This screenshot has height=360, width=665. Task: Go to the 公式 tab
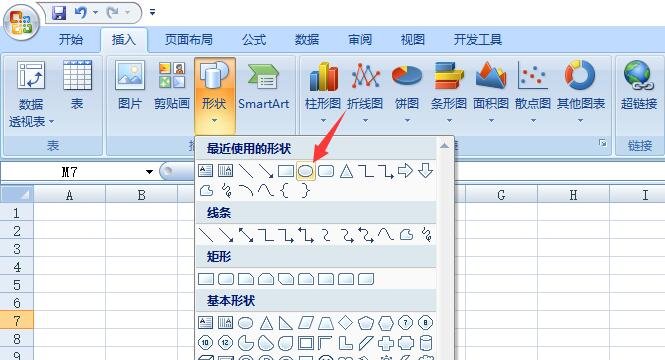(254, 40)
